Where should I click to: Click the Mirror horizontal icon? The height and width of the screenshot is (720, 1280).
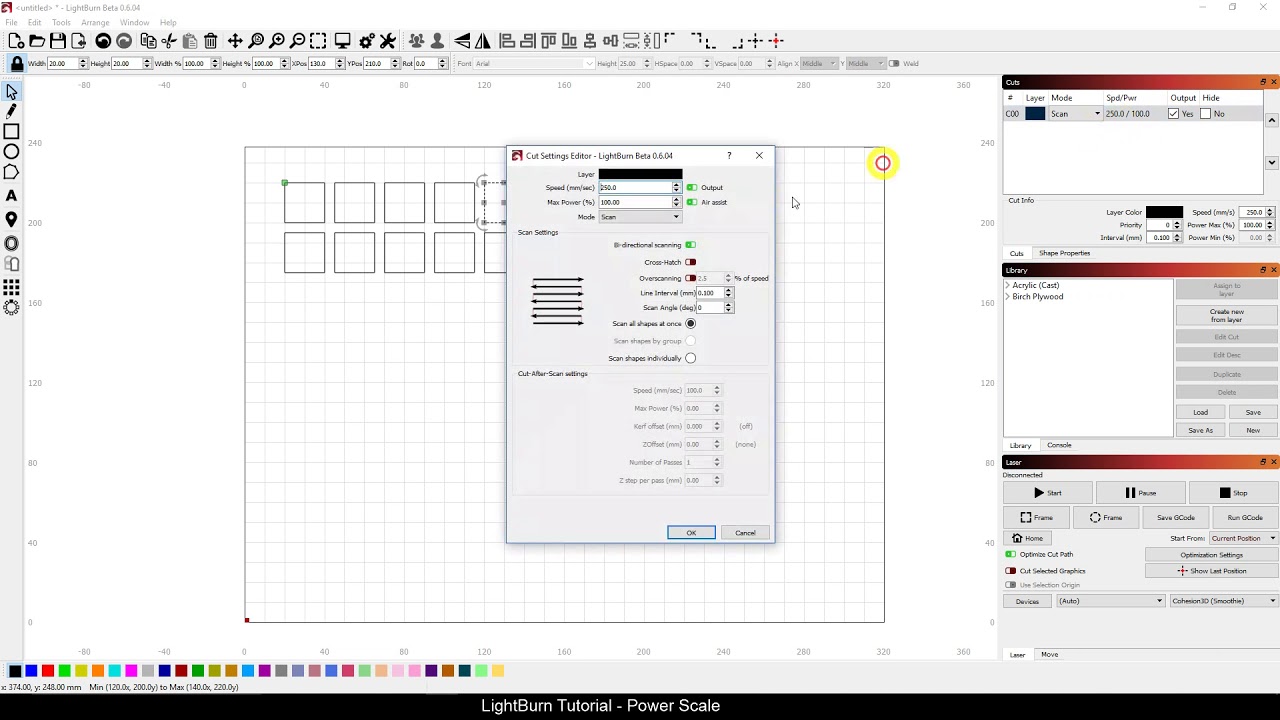tap(462, 41)
